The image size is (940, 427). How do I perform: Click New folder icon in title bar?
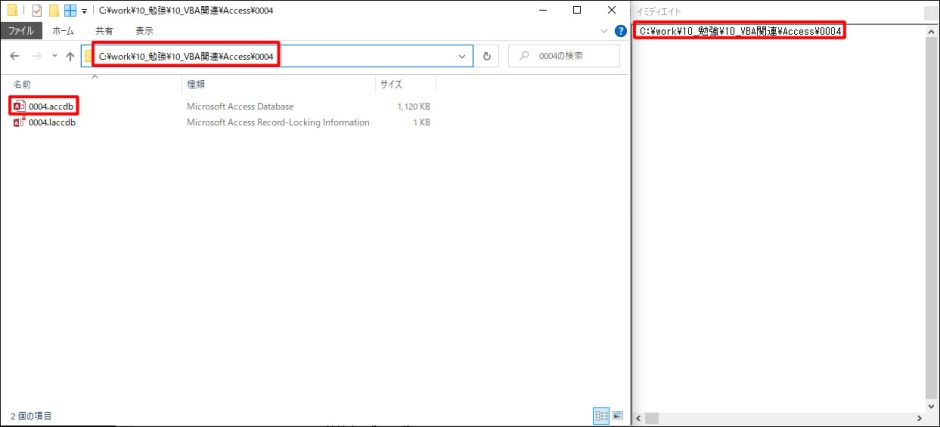click(x=54, y=10)
